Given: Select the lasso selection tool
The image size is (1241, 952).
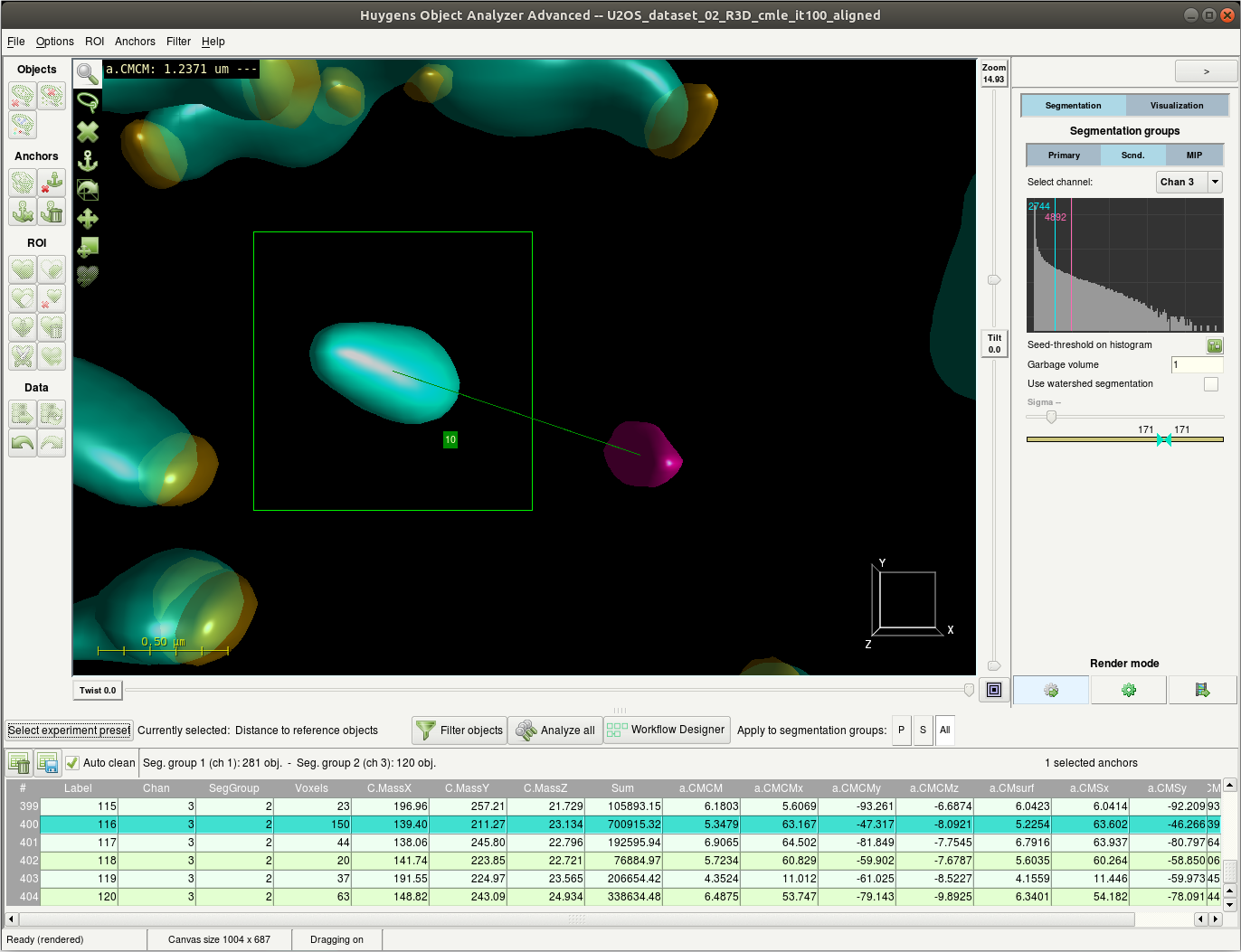Looking at the screenshot, I should pyautogui.click(x=88, y=102).
